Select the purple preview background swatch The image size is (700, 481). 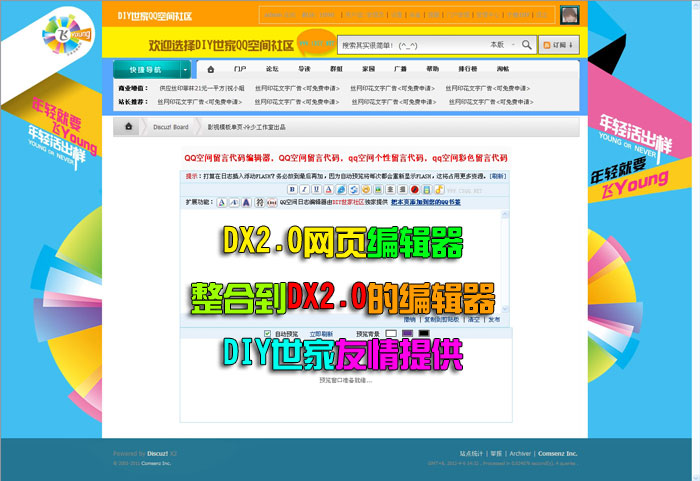407,333
